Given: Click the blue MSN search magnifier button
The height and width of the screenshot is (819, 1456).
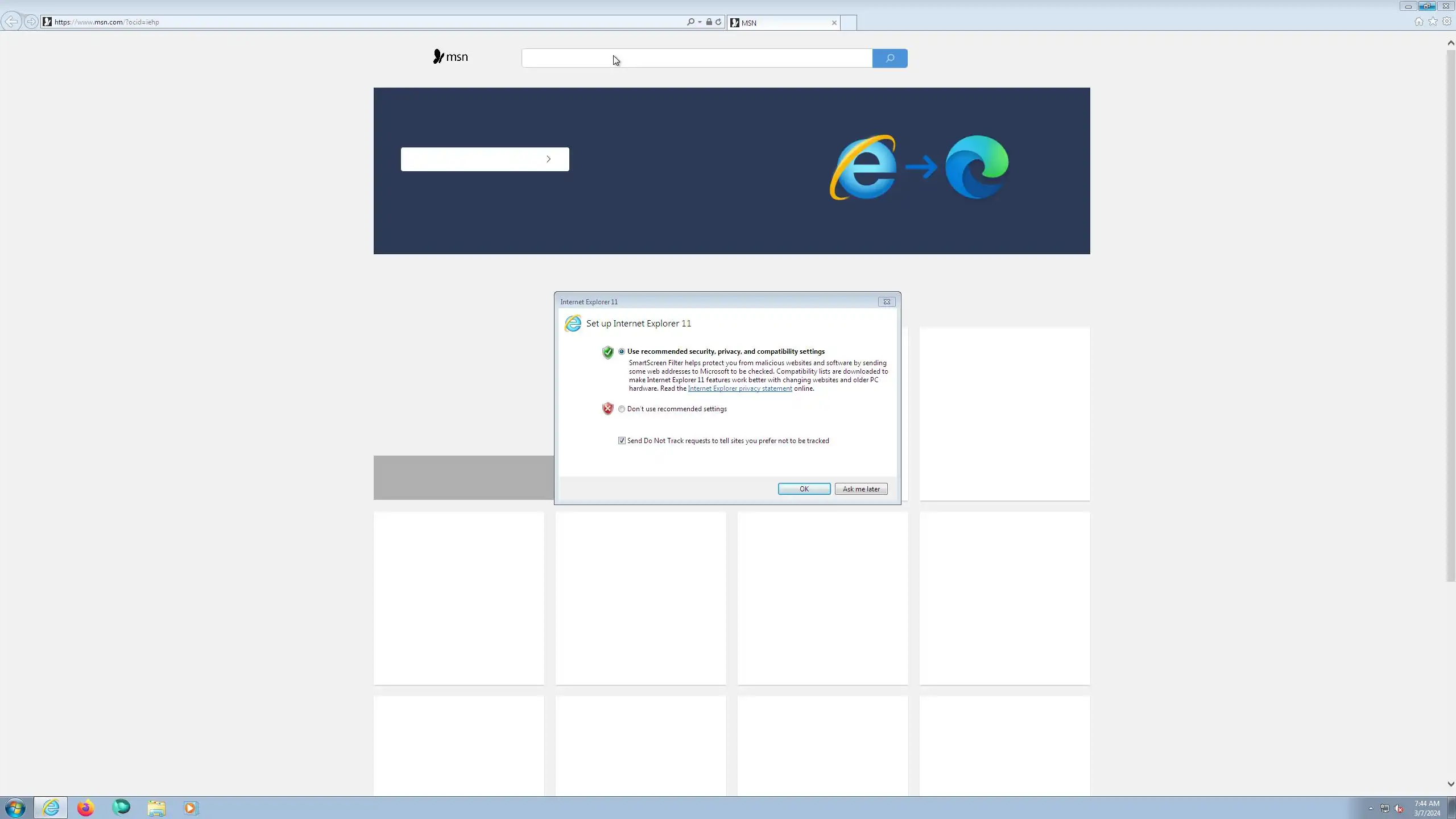Looking at the screenshot, I should point(890,58).
